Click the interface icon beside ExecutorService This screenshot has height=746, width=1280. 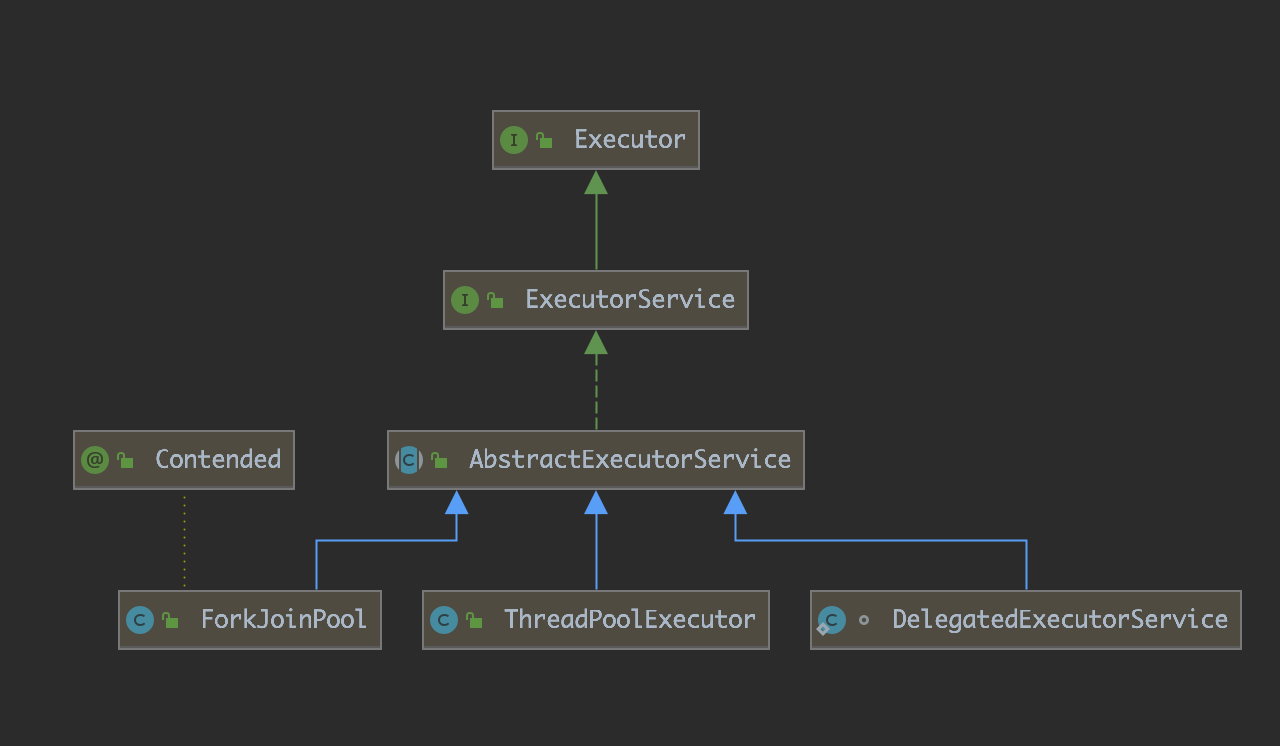click(x=464, y=300)
